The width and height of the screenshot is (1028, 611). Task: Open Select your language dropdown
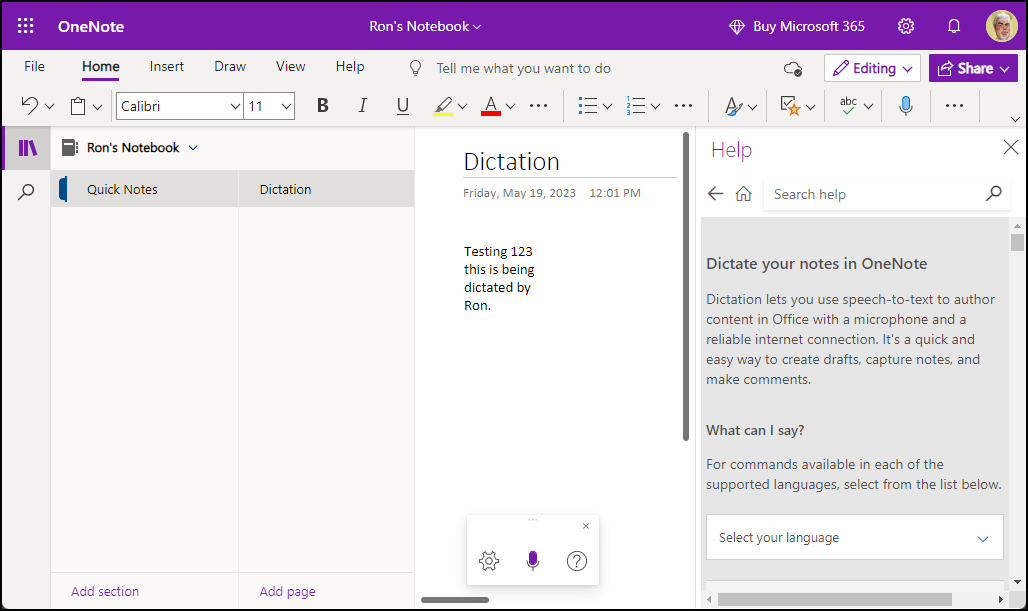pyautogui.click(x=854, y=538)
